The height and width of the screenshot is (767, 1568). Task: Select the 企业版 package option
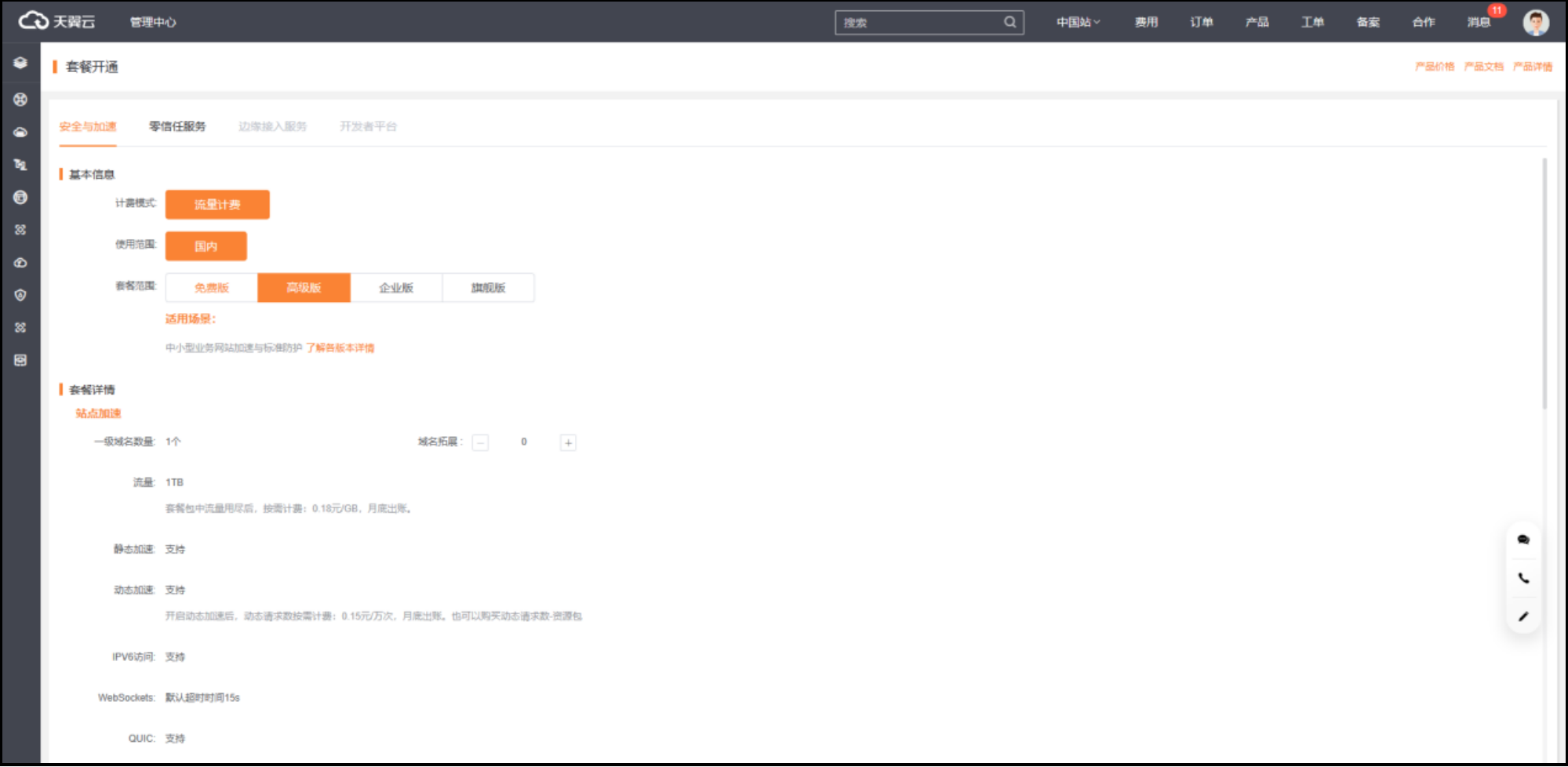395,288
